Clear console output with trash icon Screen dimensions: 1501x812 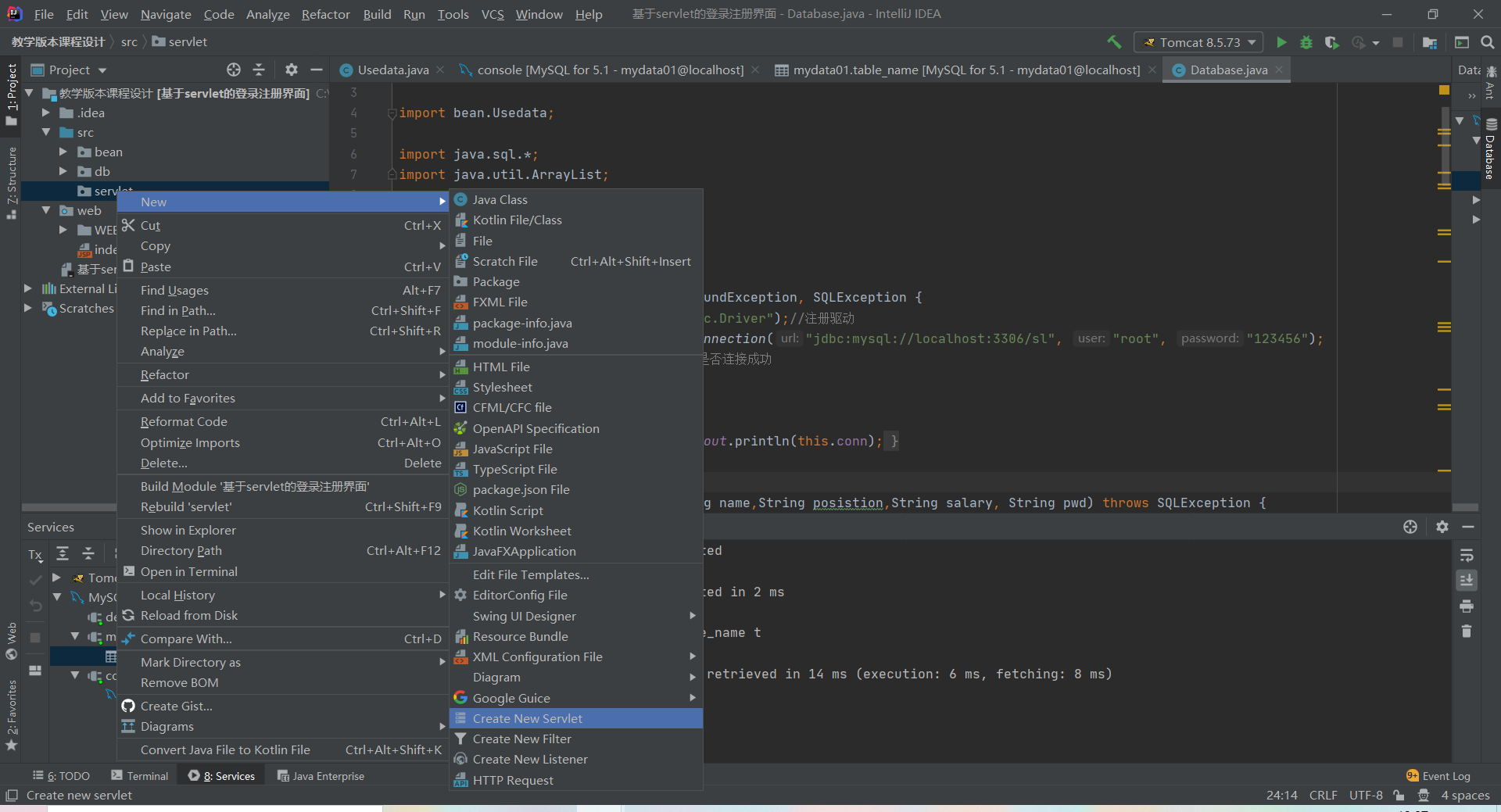pos(1467,631)
